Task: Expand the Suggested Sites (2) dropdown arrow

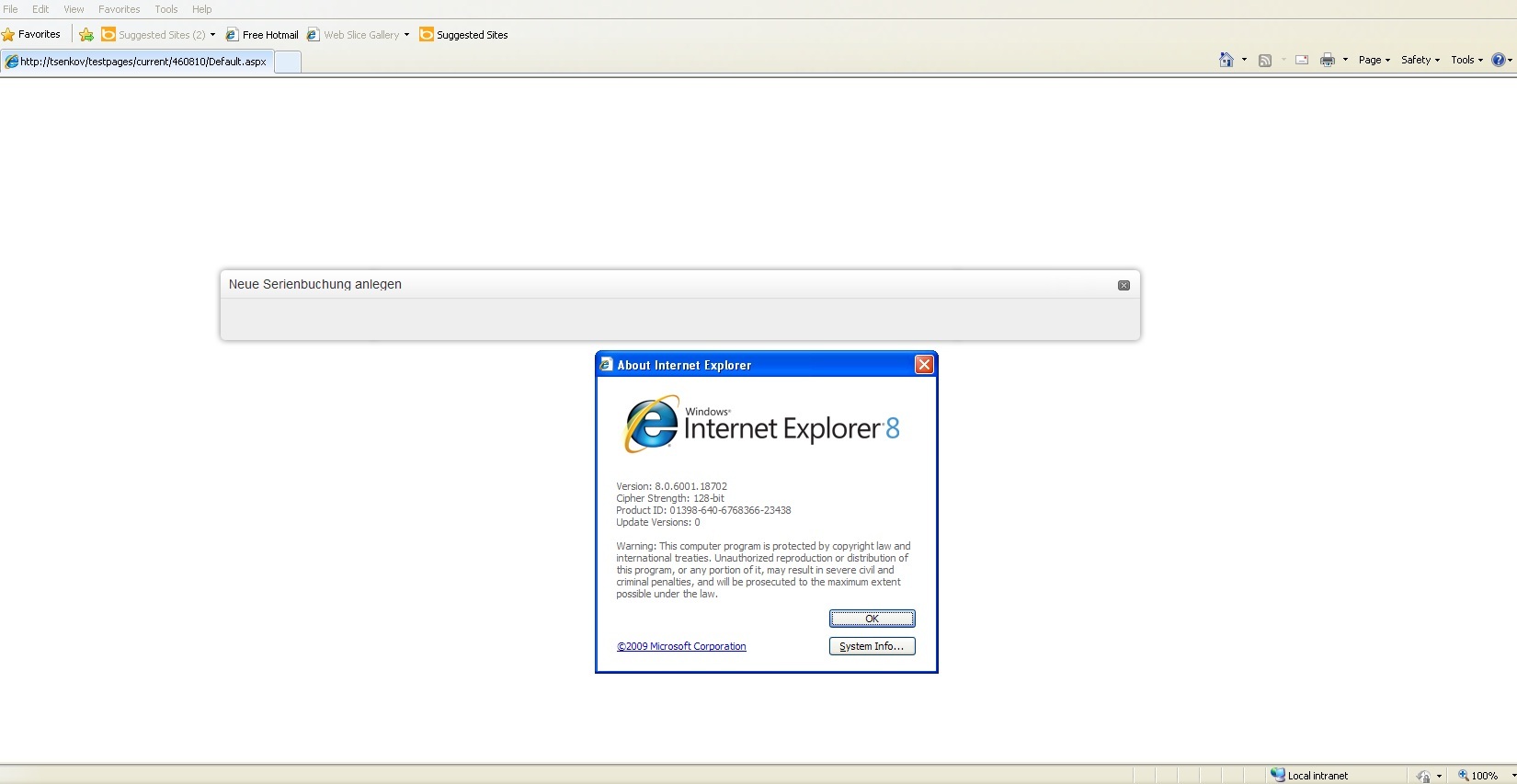Action: pos(212,35)
